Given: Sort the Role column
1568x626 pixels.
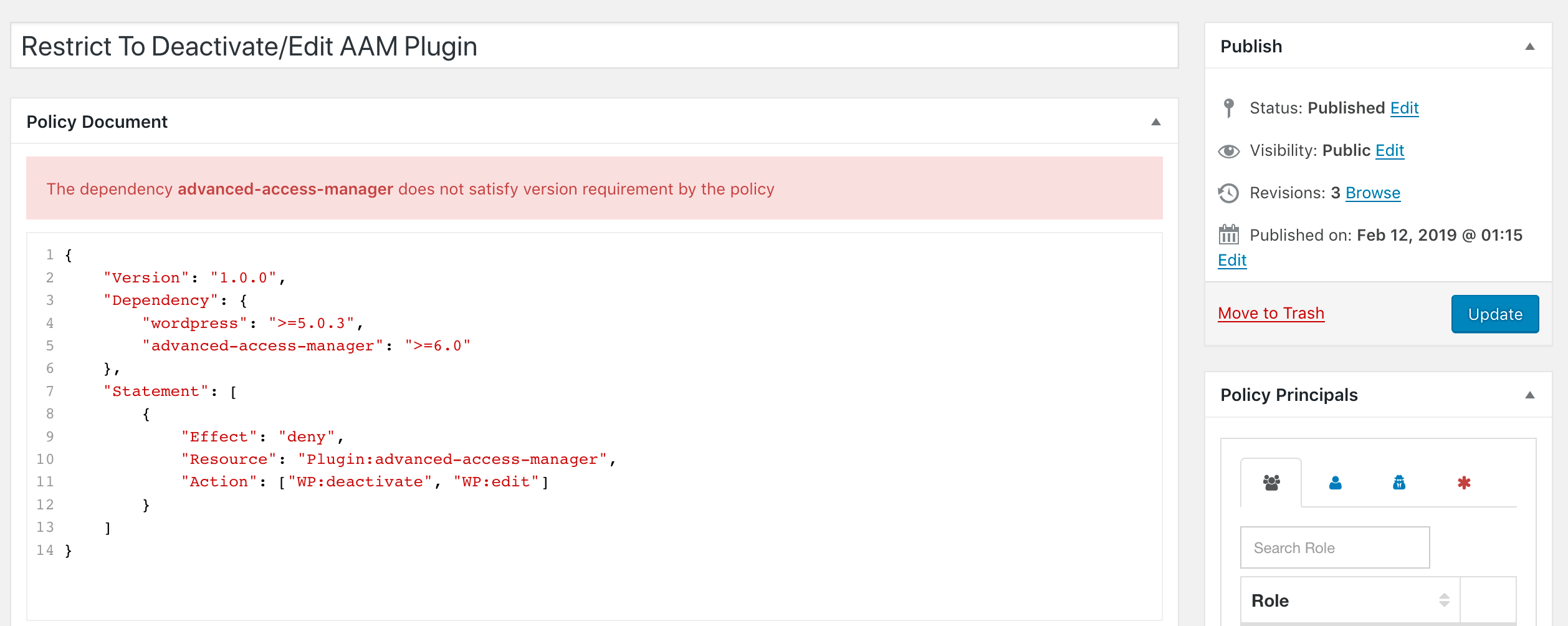Looking at the screenshot, I should (1444, 600).
